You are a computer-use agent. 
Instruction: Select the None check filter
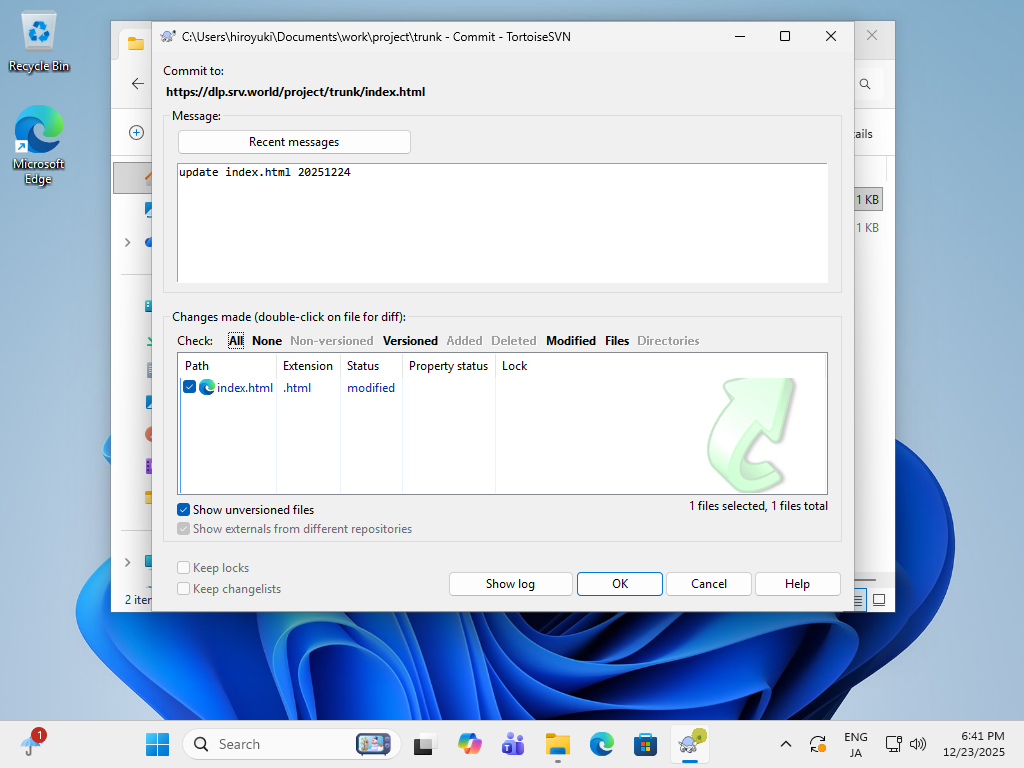(x=267, y=341)
